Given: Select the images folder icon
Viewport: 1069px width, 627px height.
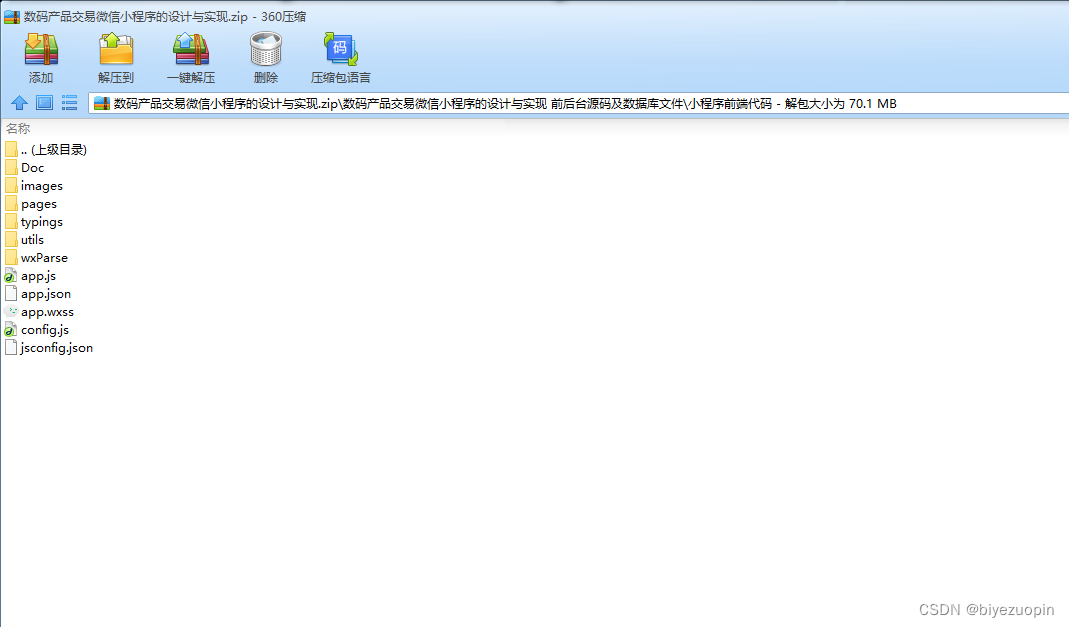Looking at the screenshot, I should pyautogui.click(x=11, y=185).
